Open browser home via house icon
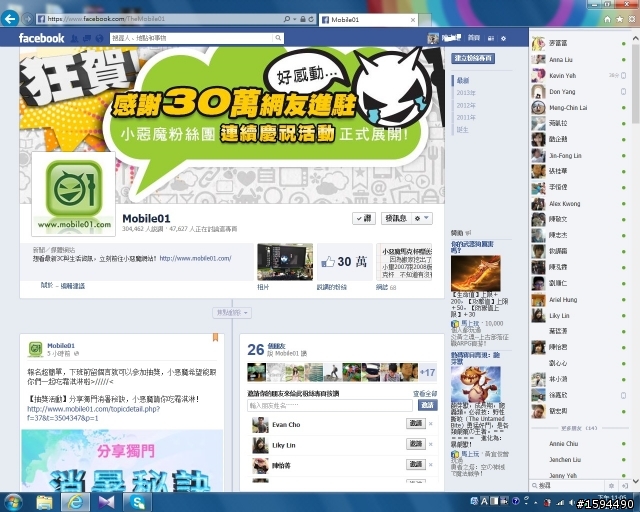 (x=608, y=19)
